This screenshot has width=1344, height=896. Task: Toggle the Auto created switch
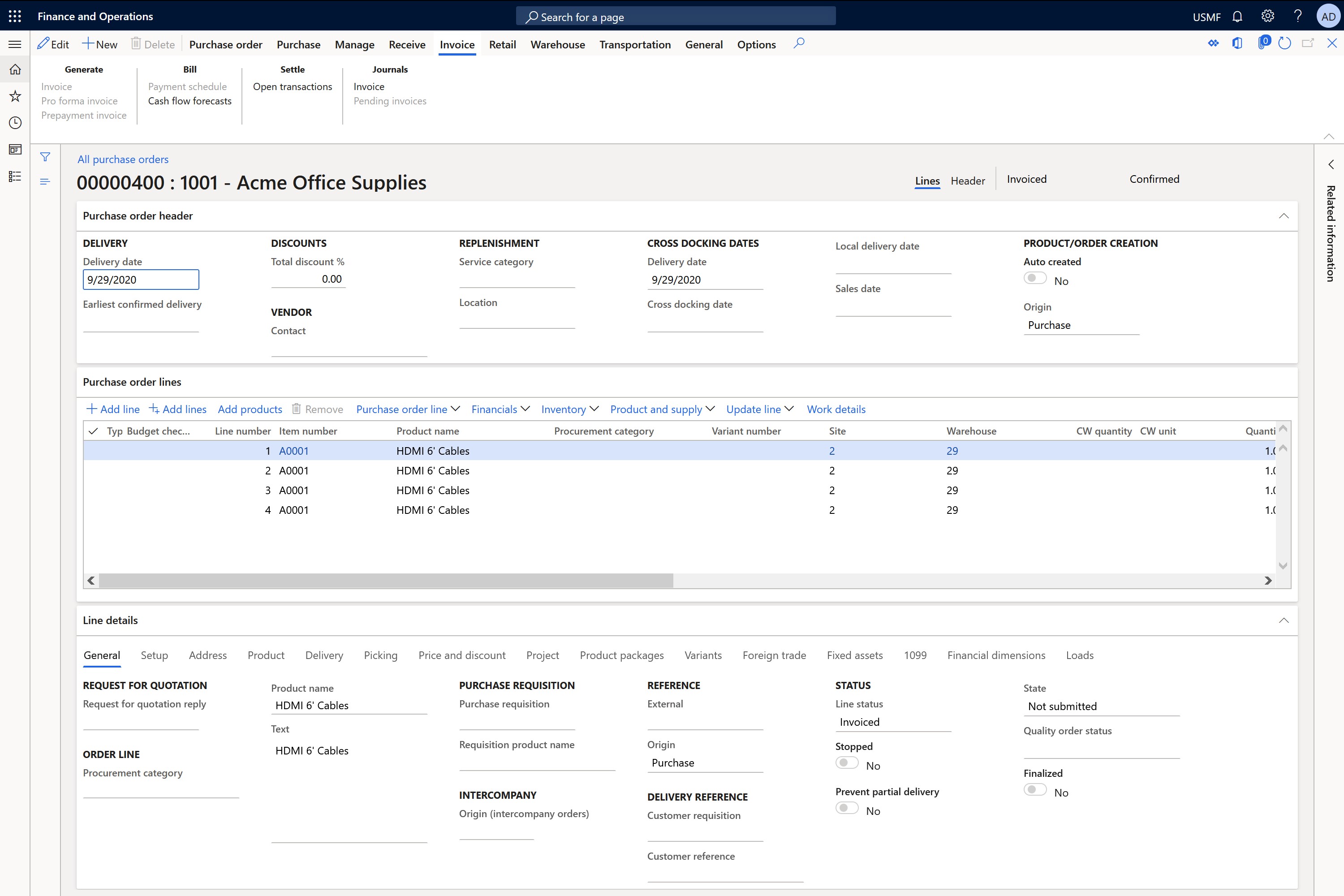[1035, 279]
